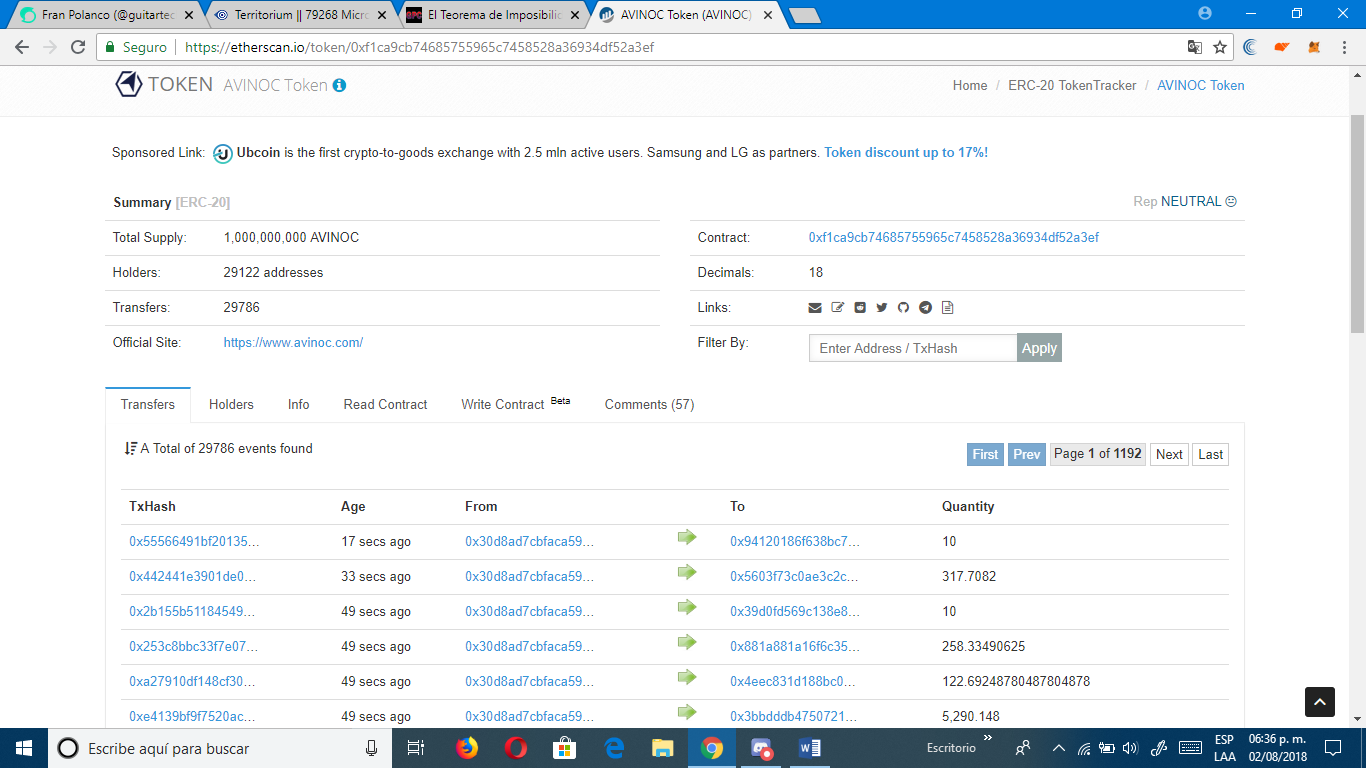
Task: Open recipient address 0x94120186f638bc7...
Action: (x=795, y=542)
